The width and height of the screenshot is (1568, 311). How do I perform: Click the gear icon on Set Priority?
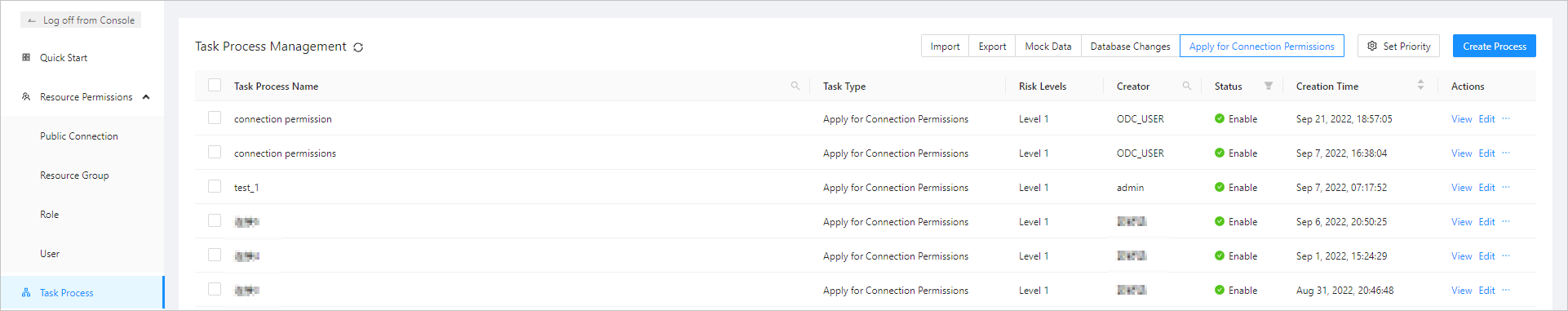[x=1372, y=46]
